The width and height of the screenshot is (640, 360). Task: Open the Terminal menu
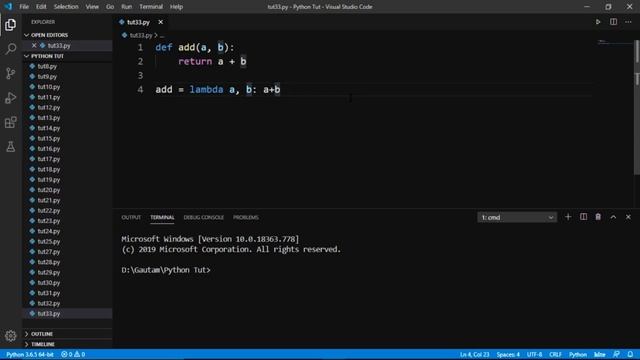click(x=151, y=7)
